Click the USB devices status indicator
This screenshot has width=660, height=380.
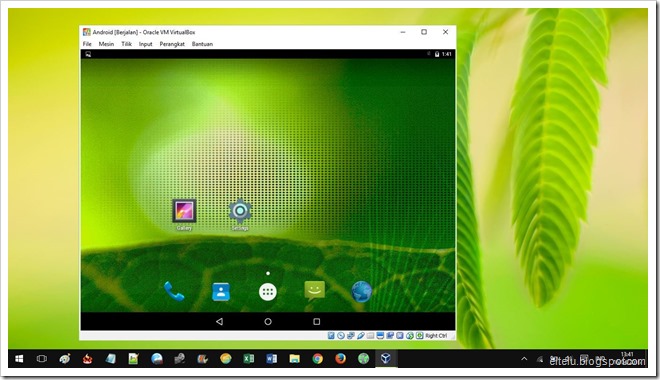(361, 335)
